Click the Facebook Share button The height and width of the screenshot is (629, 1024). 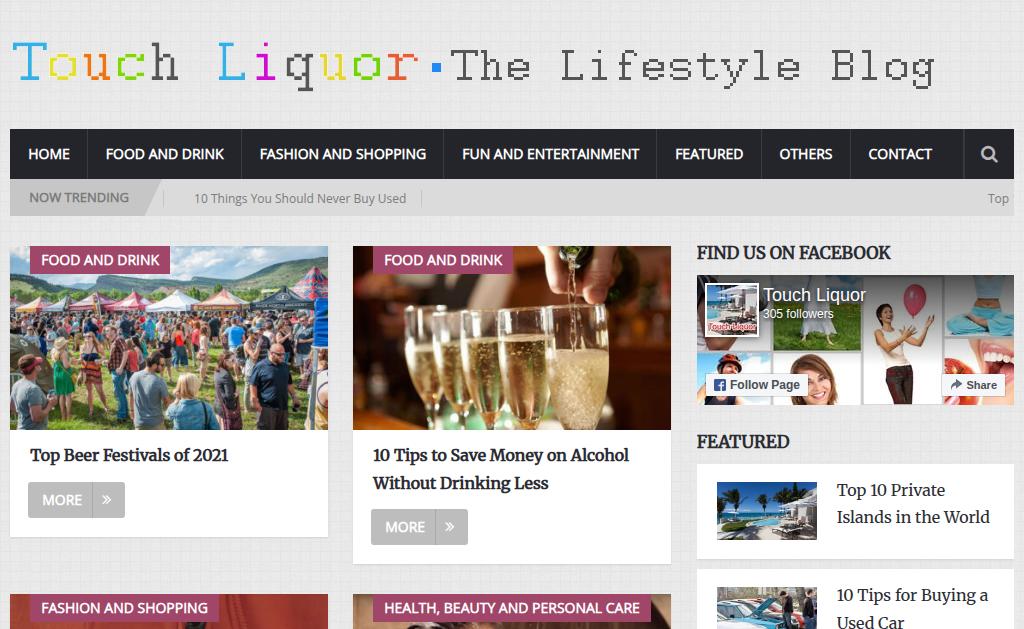[x=973, y=385]
